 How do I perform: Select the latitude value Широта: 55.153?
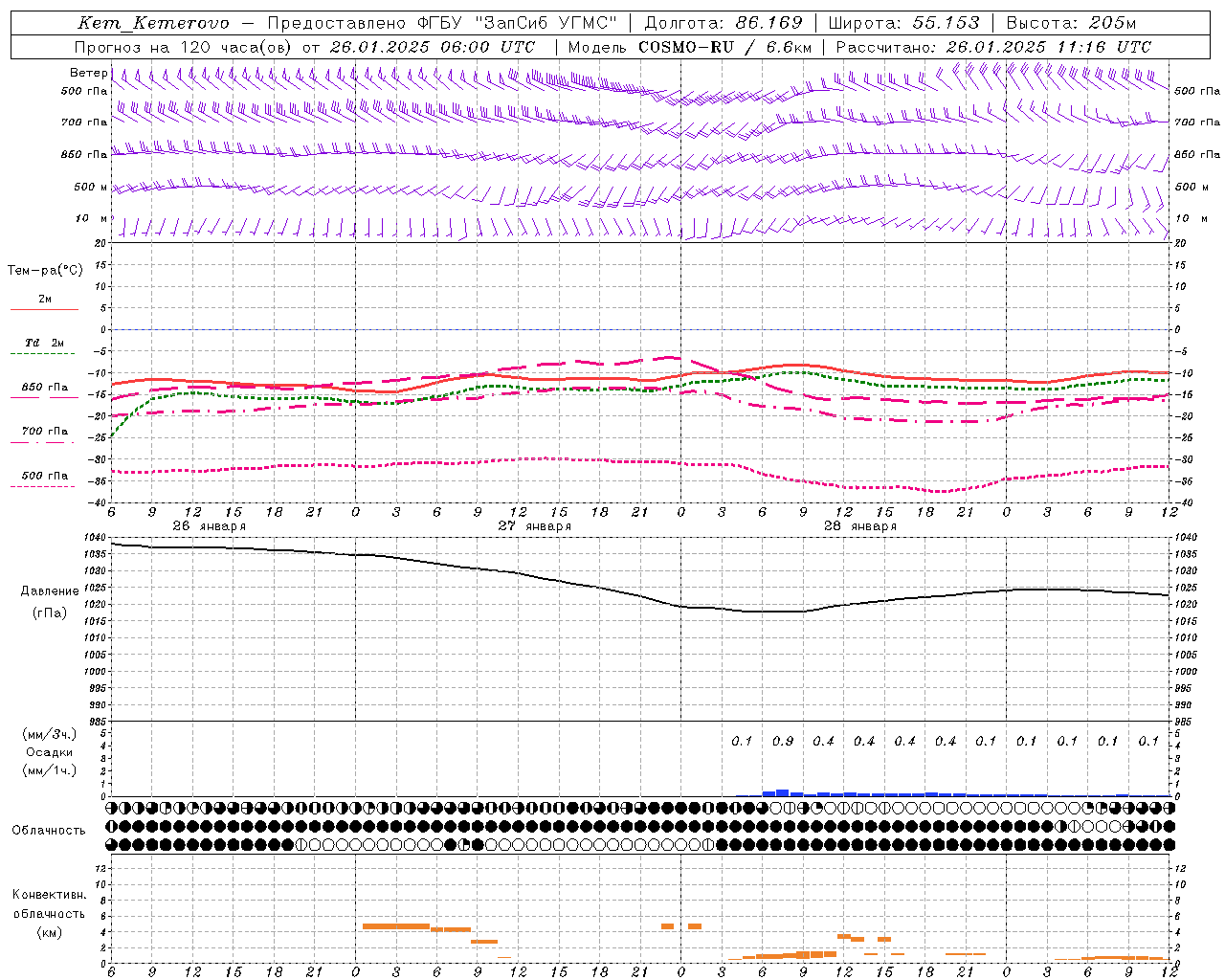(x=903, y=23)
